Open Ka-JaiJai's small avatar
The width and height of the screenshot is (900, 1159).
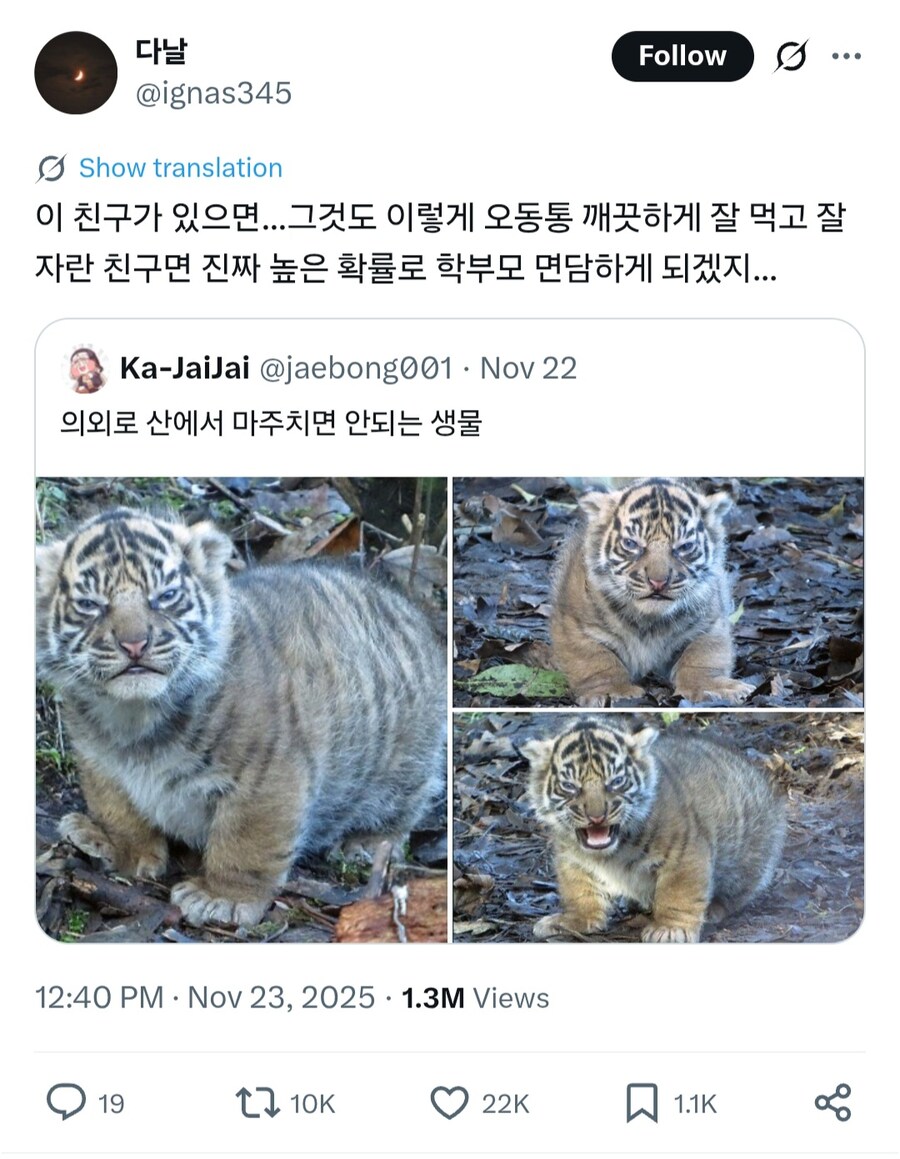coord(88,369)
